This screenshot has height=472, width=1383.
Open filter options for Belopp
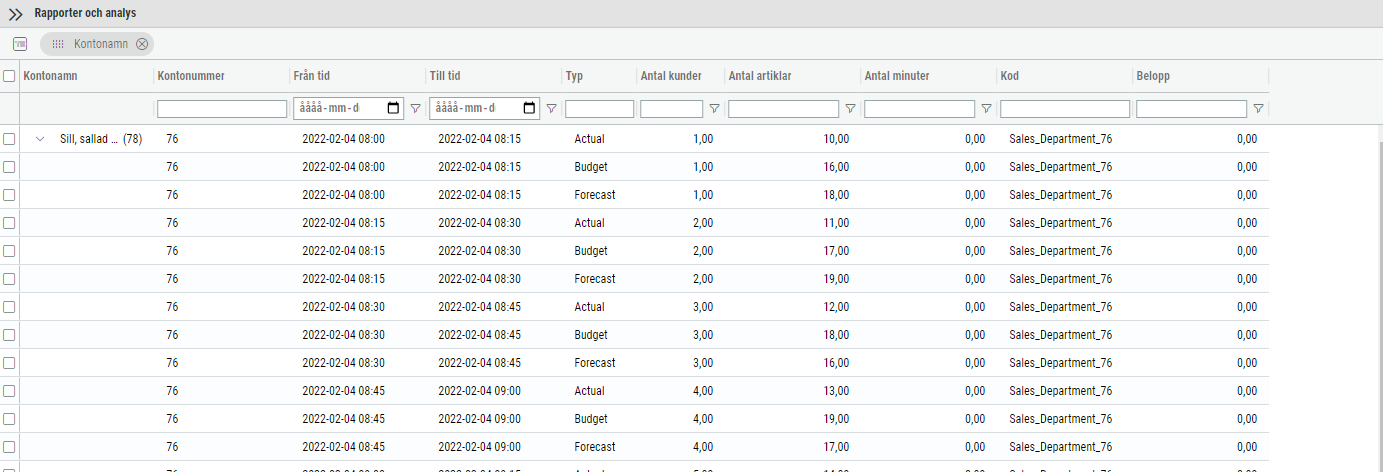[1258, 109]
